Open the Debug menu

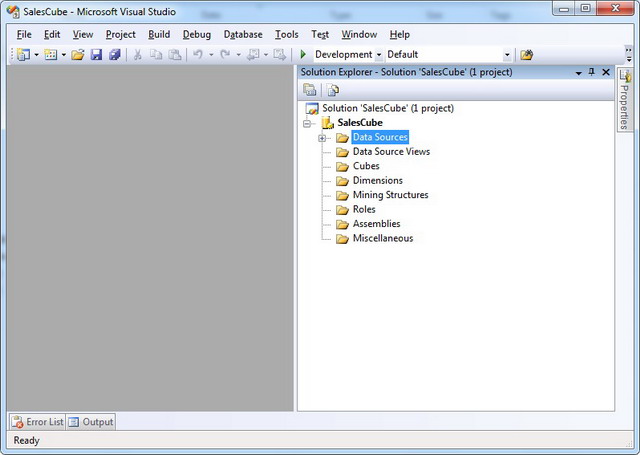(x=197, y=35)
